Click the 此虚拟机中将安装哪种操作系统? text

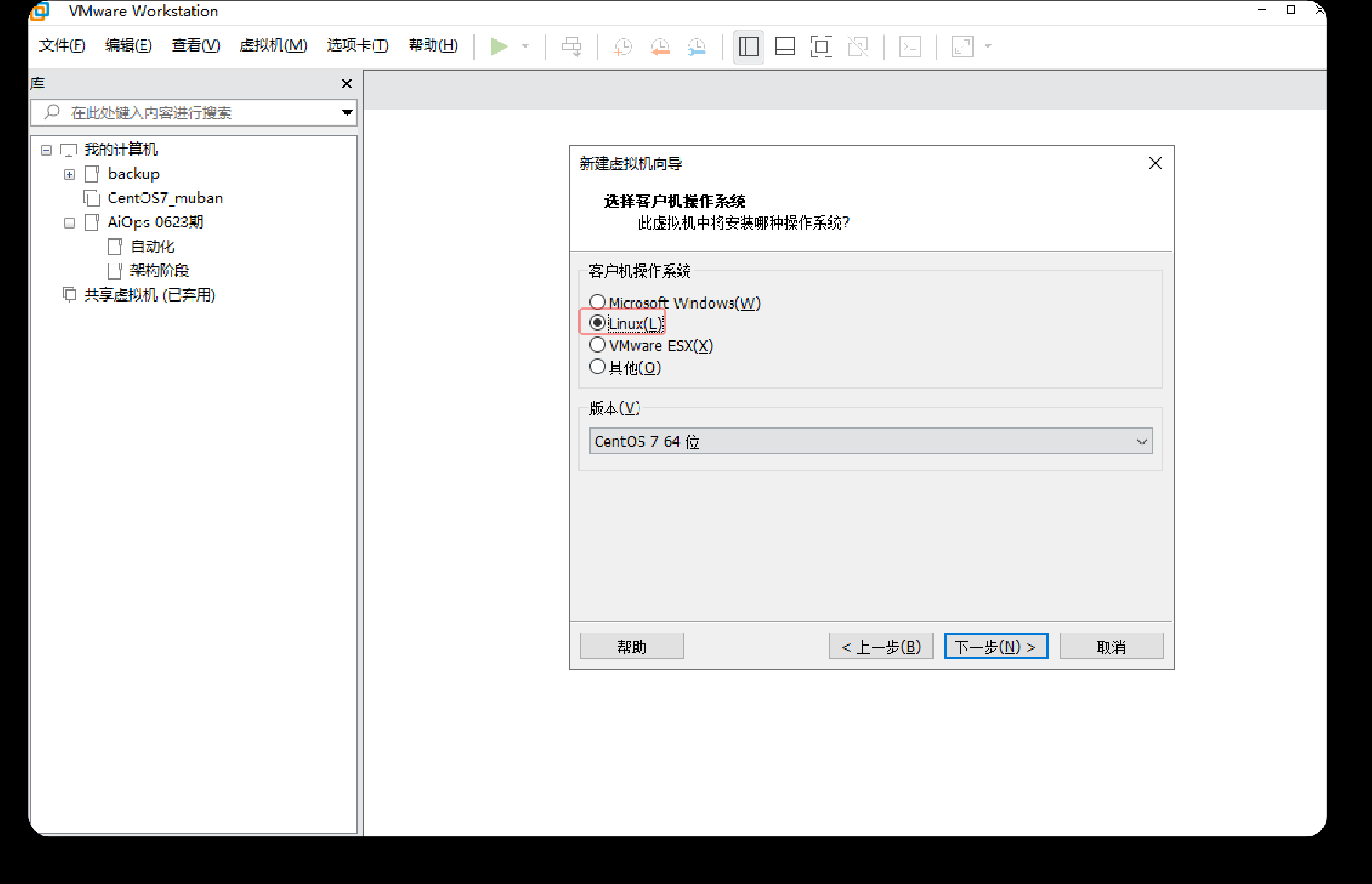tap(743, 223)
